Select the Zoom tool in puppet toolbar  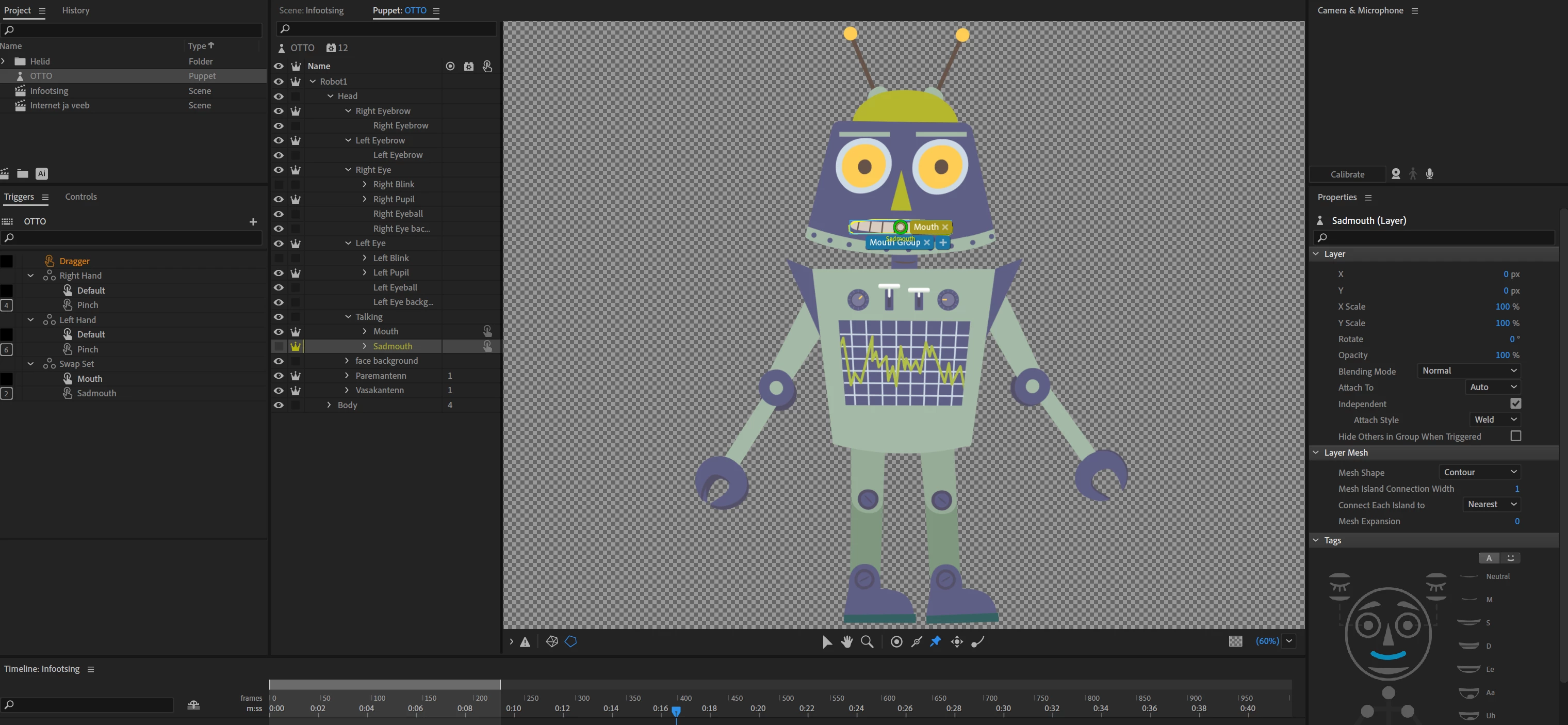pyautogui.click(x=868, y=641)
